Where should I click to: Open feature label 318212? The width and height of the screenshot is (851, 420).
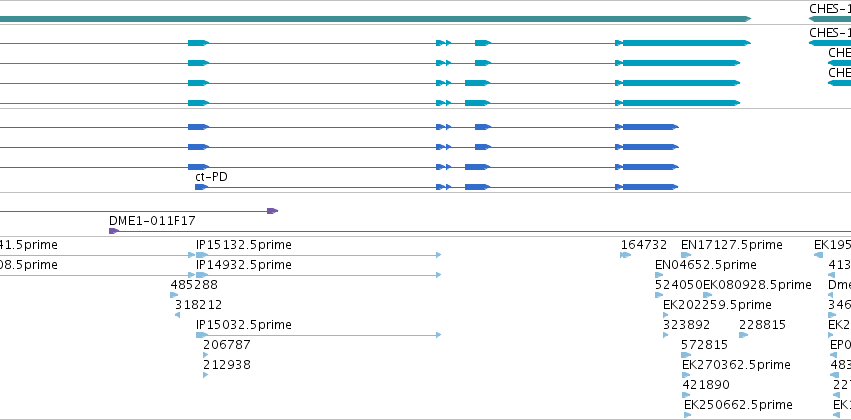tap(198, 305)
